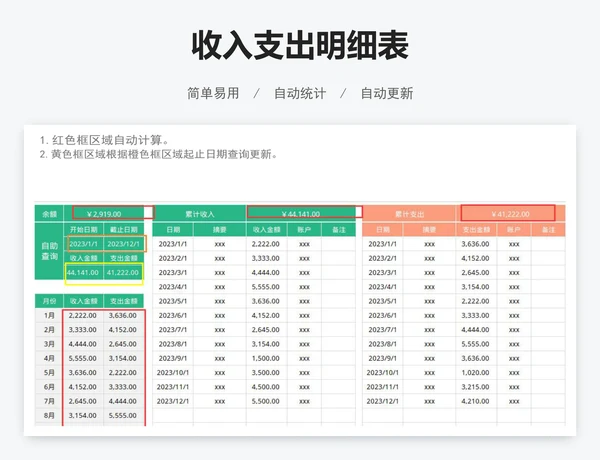600x460 pixels.
Task: Edit the start date 2023/1/1 in 自助查询
Action: click(x=83, y=244)
